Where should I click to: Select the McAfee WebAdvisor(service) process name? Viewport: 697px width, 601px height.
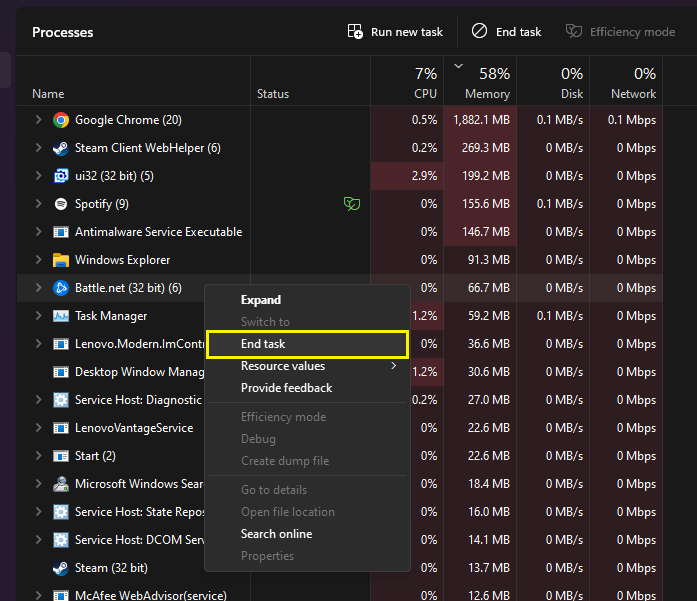click(x=151, y=595)
